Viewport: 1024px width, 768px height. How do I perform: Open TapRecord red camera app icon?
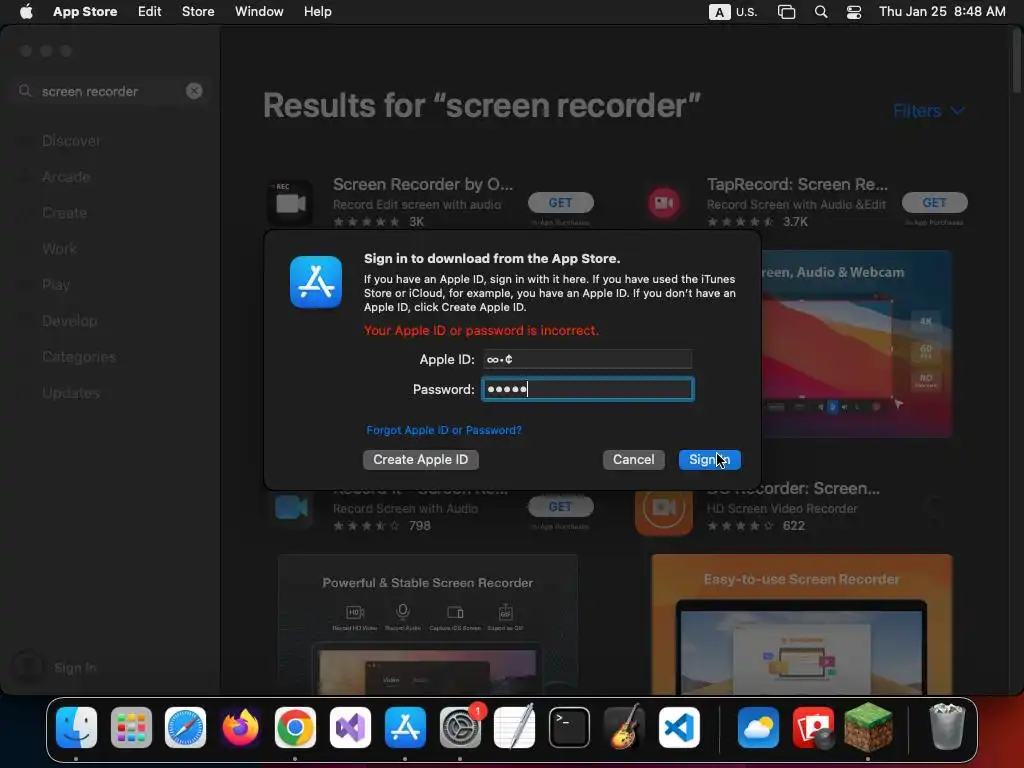pos(664,203)
